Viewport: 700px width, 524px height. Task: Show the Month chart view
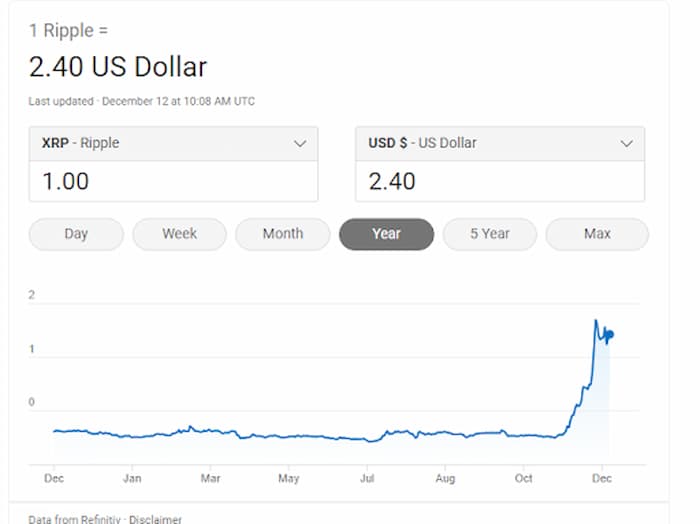tap(283, 234)
